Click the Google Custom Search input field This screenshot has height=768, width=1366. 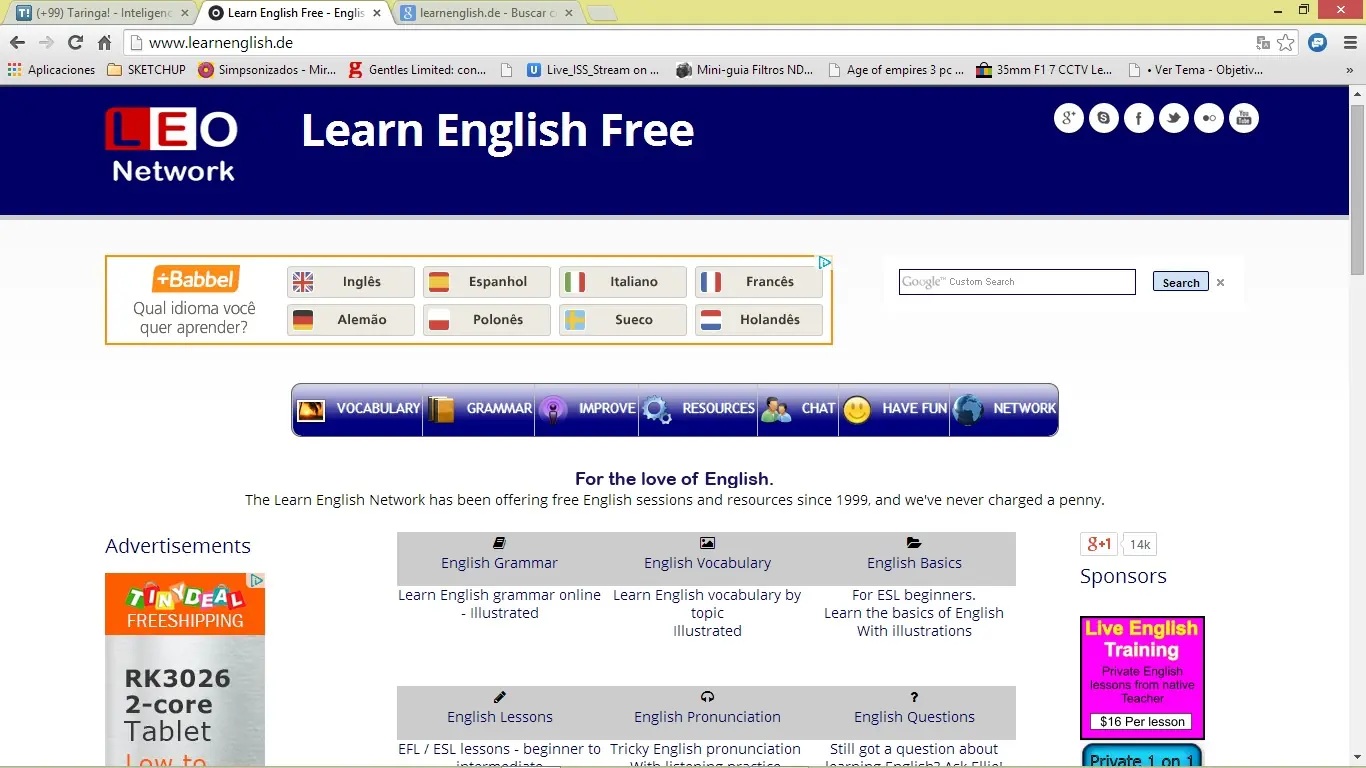(1017, 282)
